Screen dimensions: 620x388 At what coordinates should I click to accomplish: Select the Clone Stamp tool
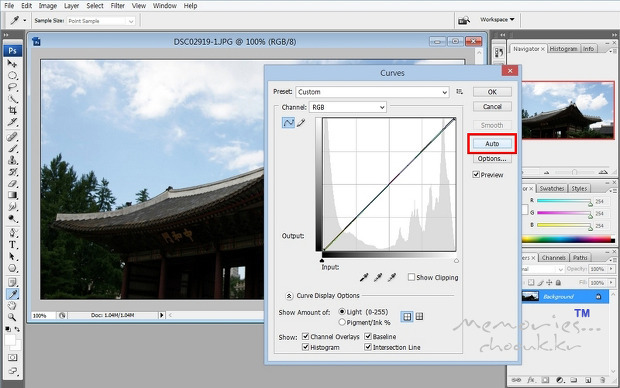tap(12, 160)
